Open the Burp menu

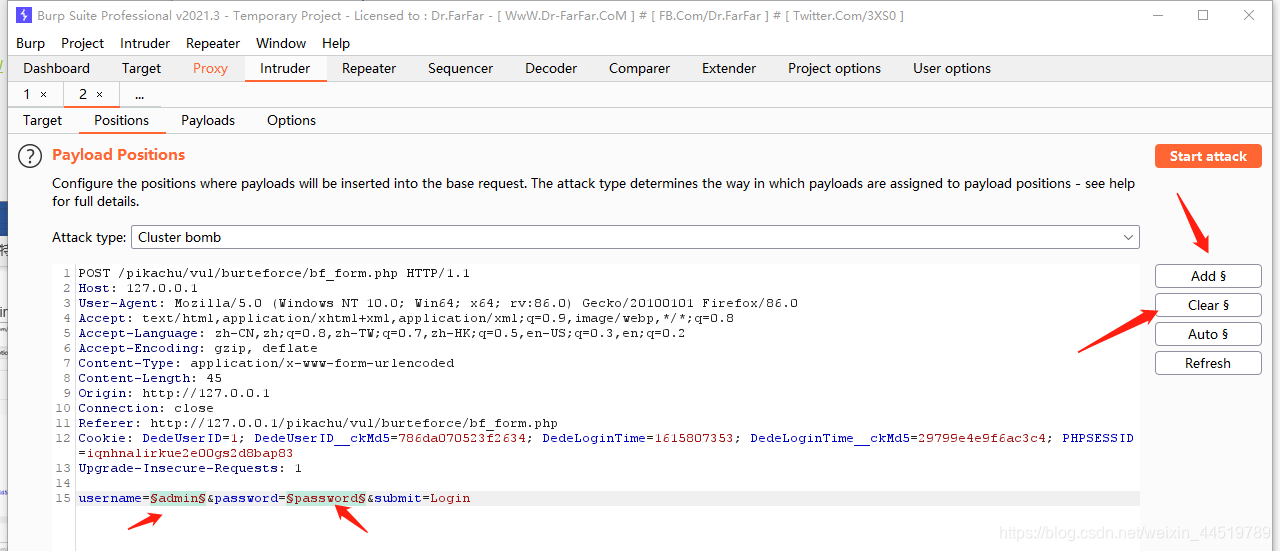coord(31,43)
